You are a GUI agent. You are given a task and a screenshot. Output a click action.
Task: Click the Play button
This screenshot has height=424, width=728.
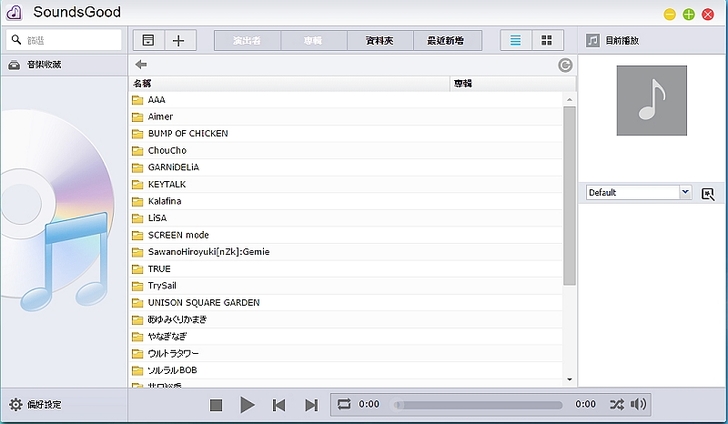pyautogui.click(x=247, y=405)
